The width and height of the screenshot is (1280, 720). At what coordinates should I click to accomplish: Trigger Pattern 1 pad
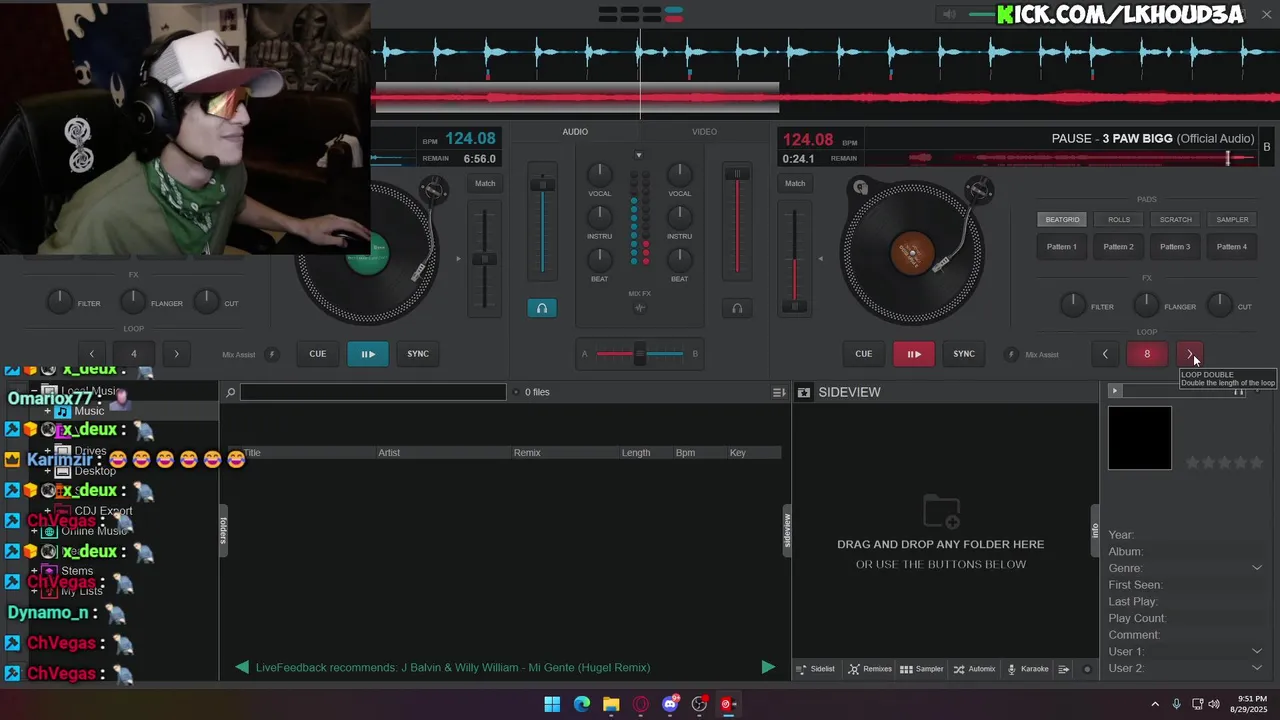coord(1062,246)
